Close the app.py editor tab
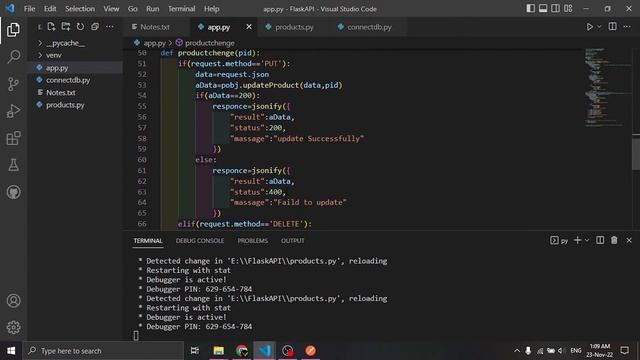640x360 pixels. pyautogui.click(x=249, y=27)
